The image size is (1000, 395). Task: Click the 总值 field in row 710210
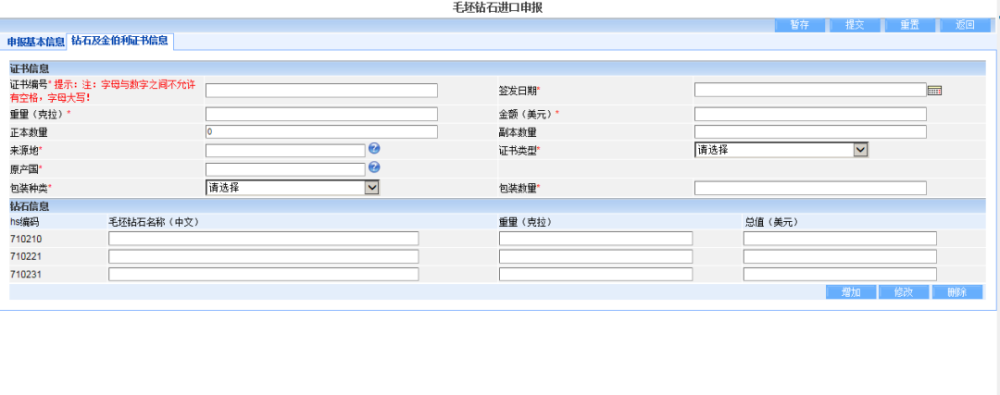point(840,239)
